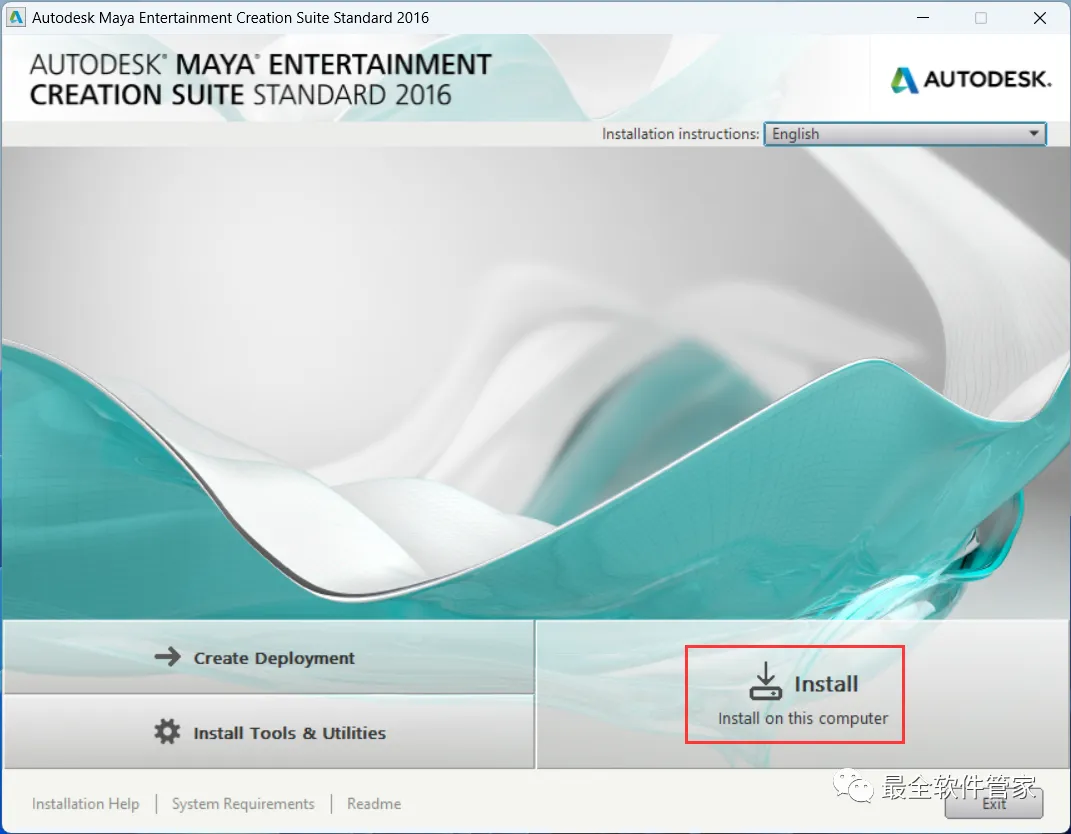1071x834 pixels.
Task: Click the gear icon beside Install Tools
Action: [167, 732]
